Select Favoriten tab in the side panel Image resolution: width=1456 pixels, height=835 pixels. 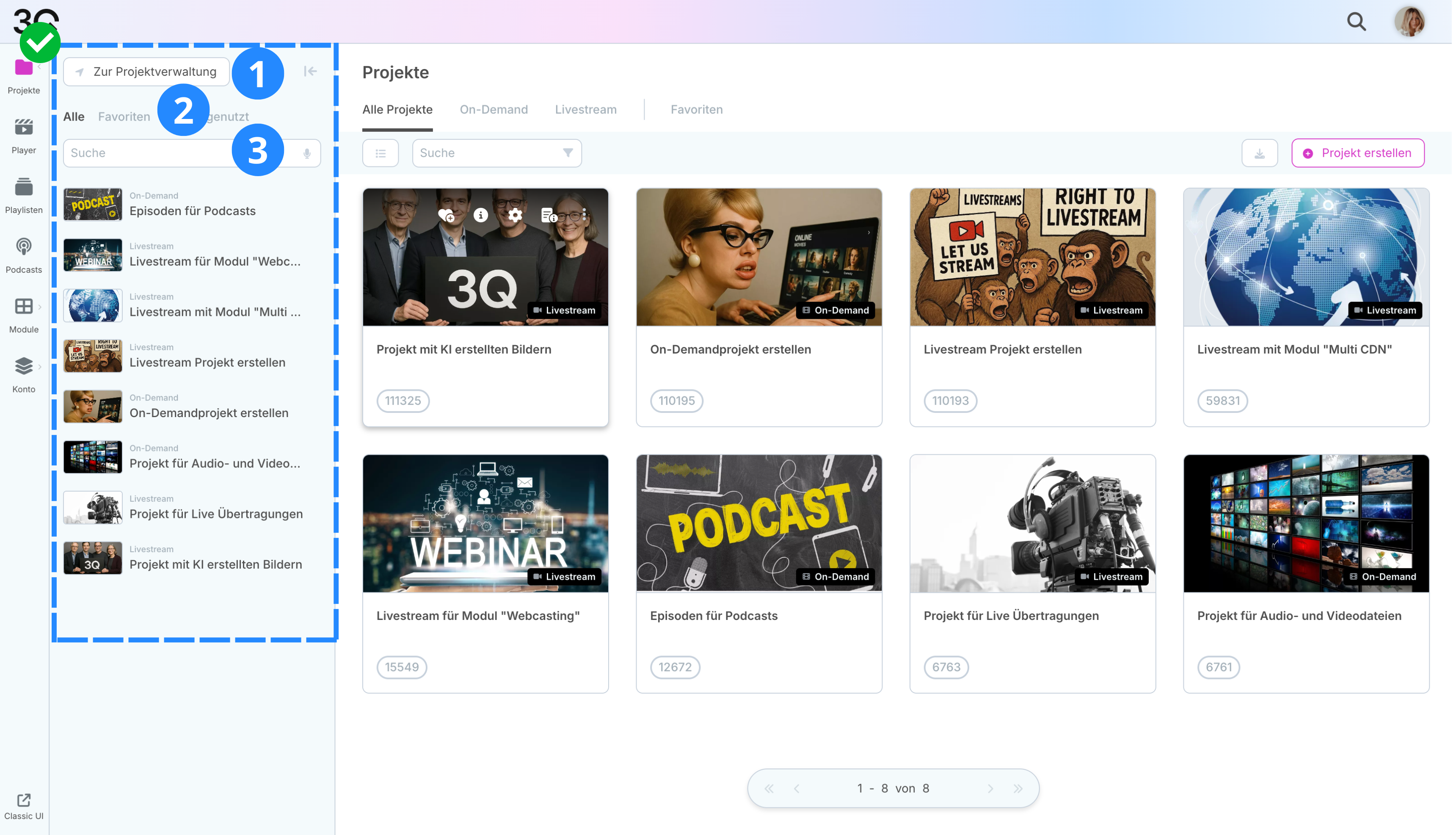124,117
